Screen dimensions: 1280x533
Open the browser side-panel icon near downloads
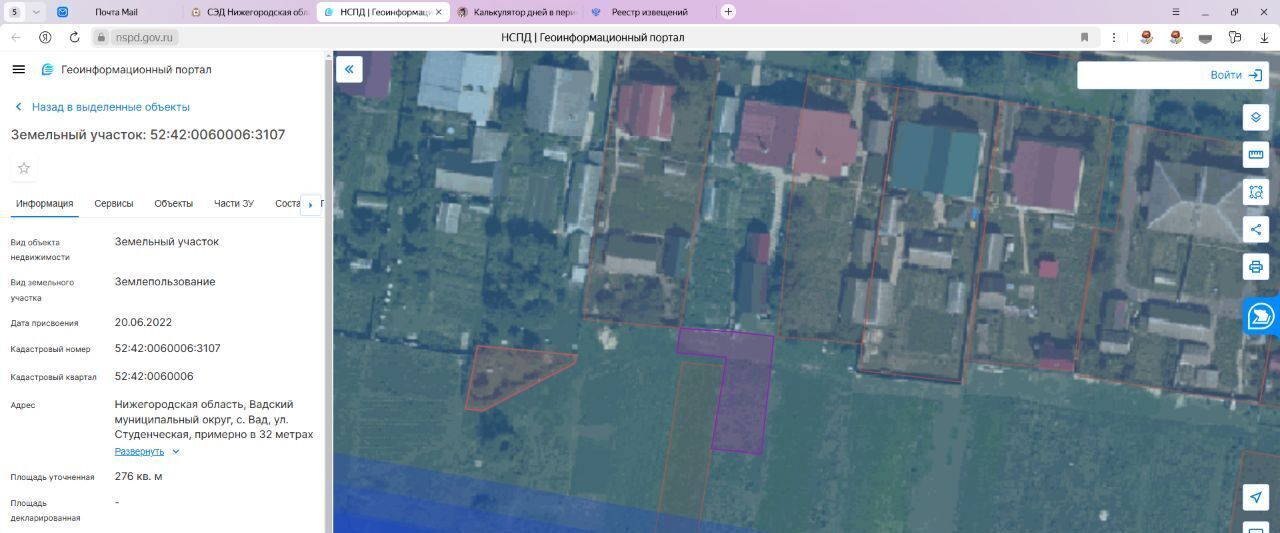pos(1235,37)
